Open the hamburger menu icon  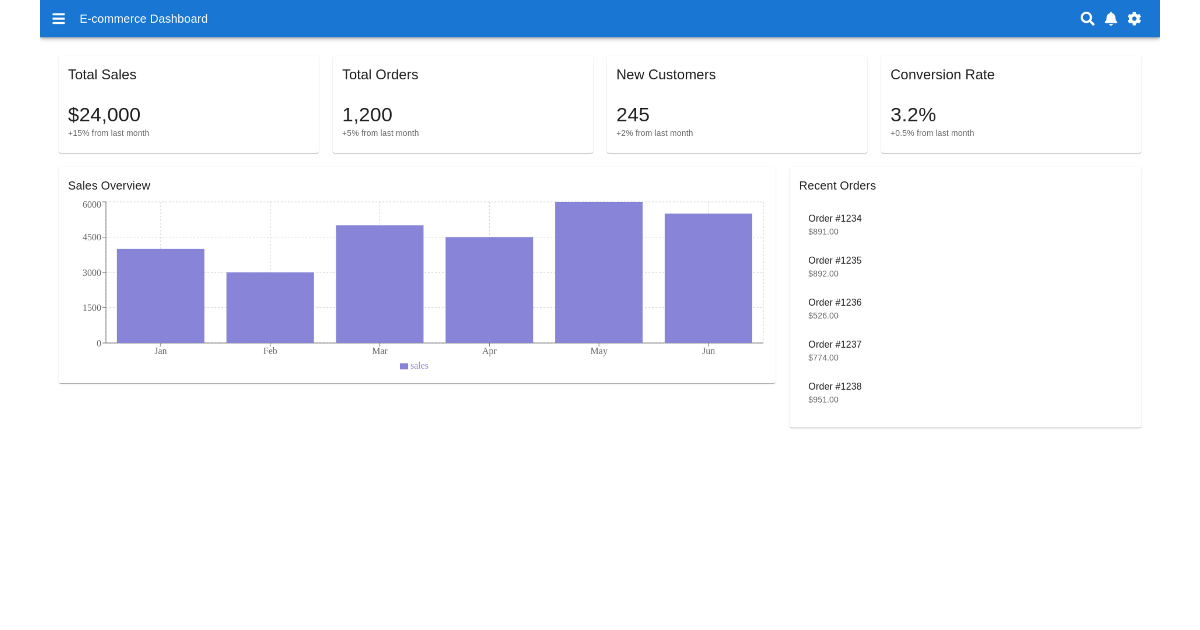59,19
